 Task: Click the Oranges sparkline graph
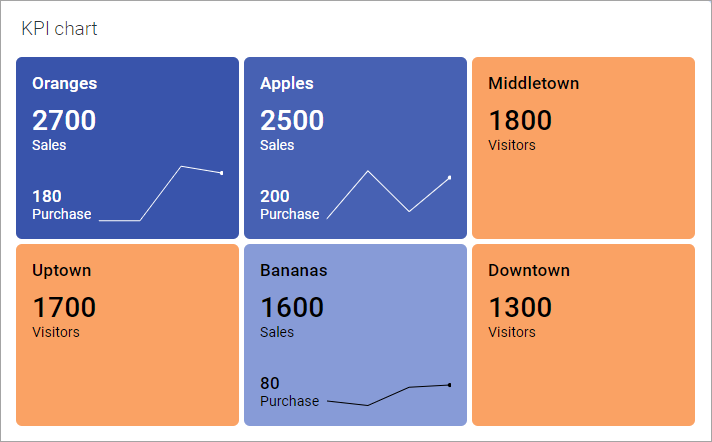160,194
